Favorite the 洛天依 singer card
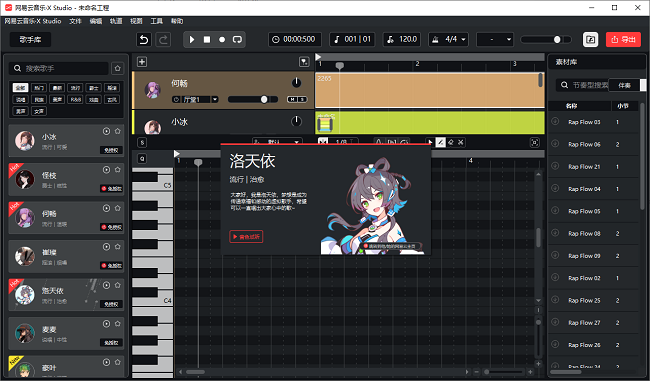This screenshot has width=650, height=381. (118, 285)
